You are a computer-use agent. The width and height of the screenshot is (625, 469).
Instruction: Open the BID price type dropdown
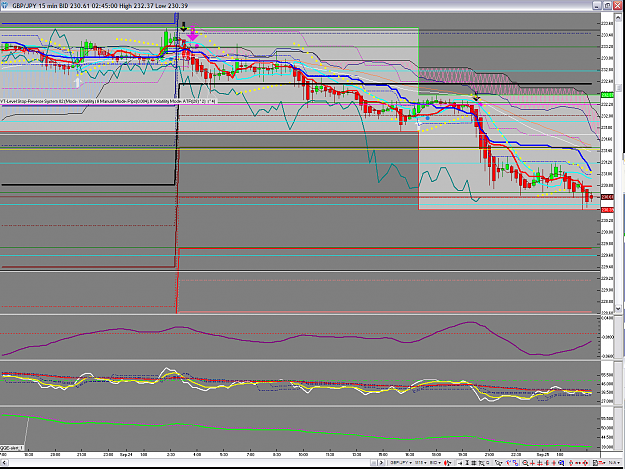tap(435, 463)
